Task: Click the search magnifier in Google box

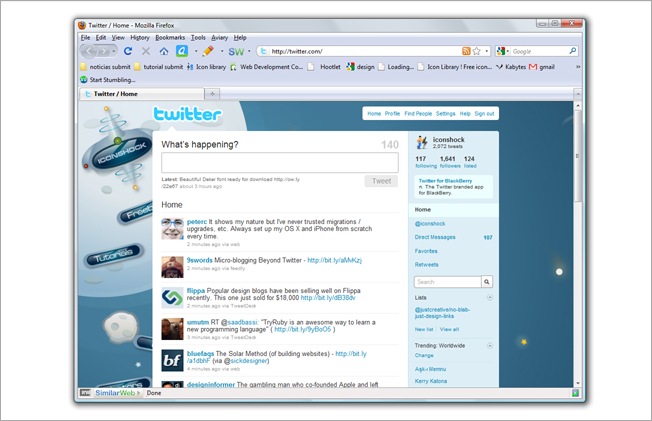Action: pyautogui.click(x=573, y=51)
